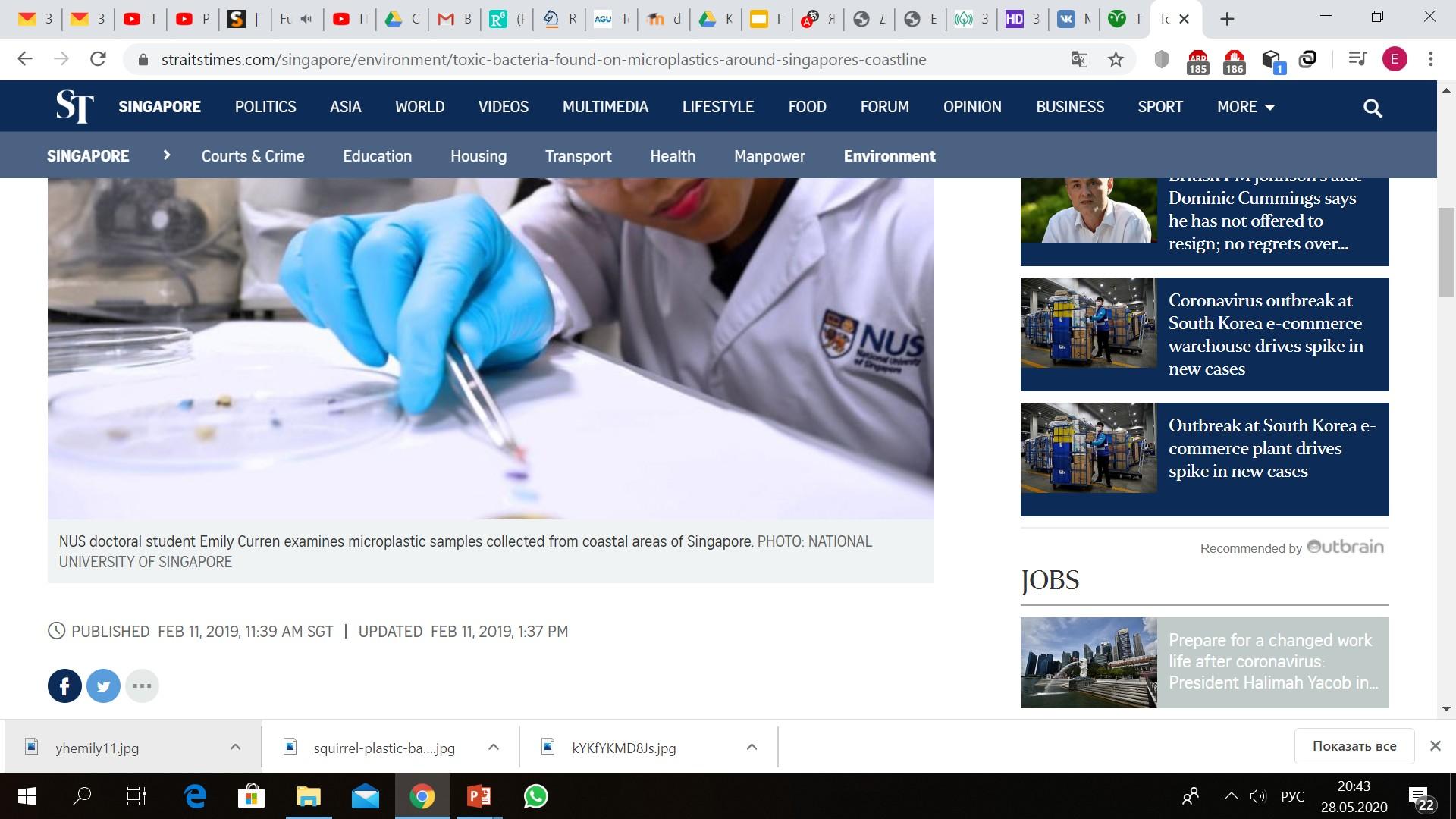This screenshot has height=819, width=1456.
Task: Expand options for yhemily11.jpg download
Action: click(235, 747)
